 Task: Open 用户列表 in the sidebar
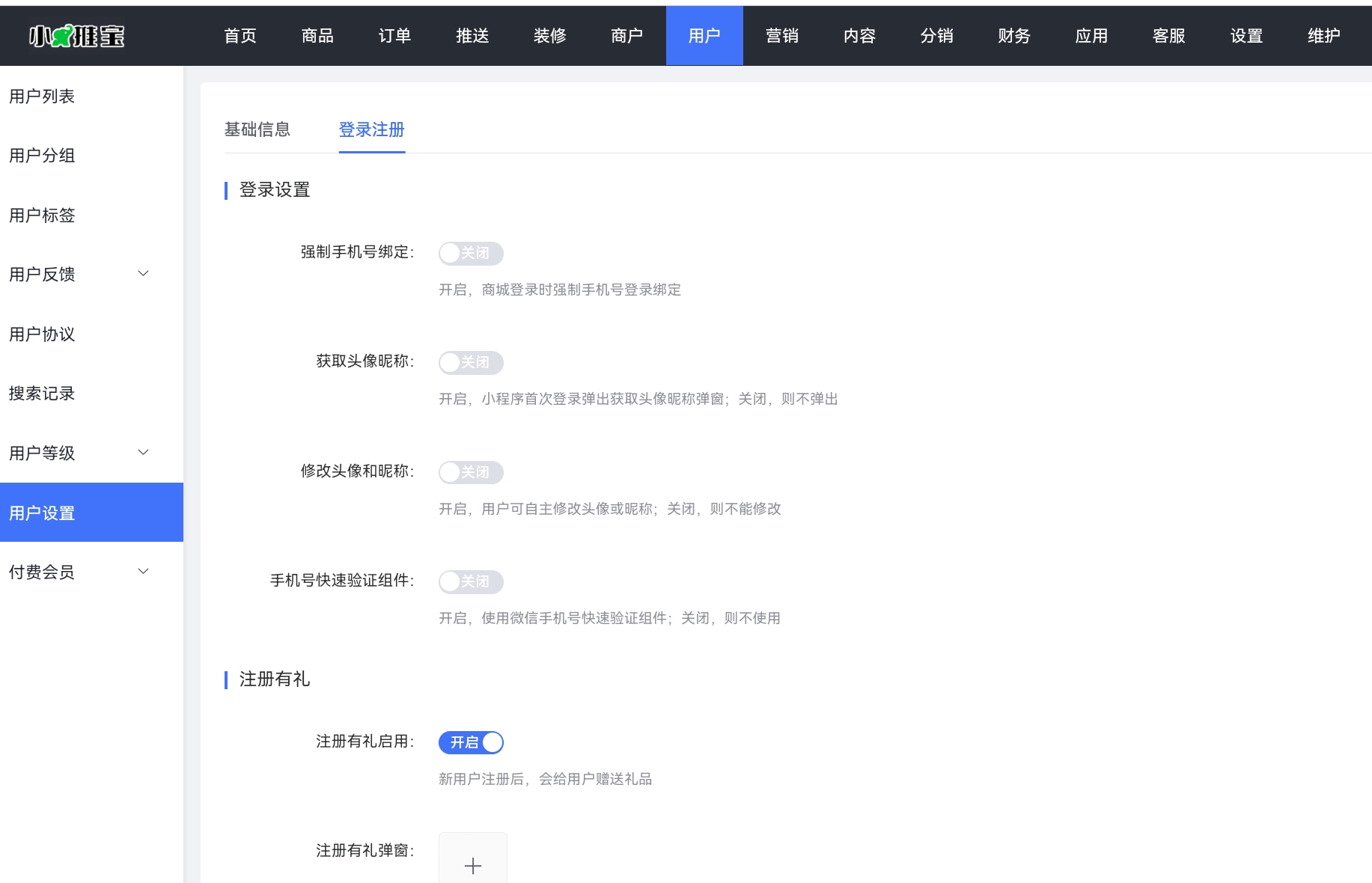[42, 96]
